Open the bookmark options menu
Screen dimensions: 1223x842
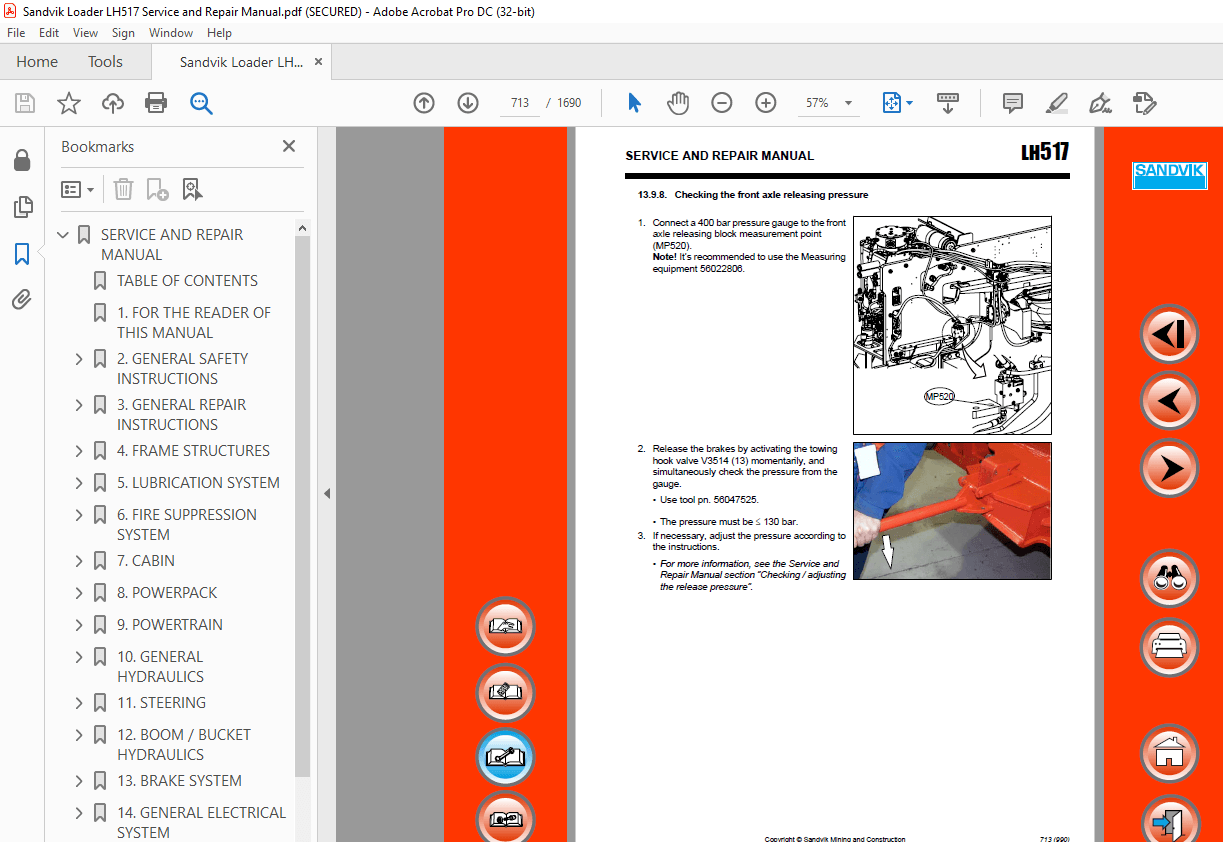pyautogui.click(x=77, y=189)
